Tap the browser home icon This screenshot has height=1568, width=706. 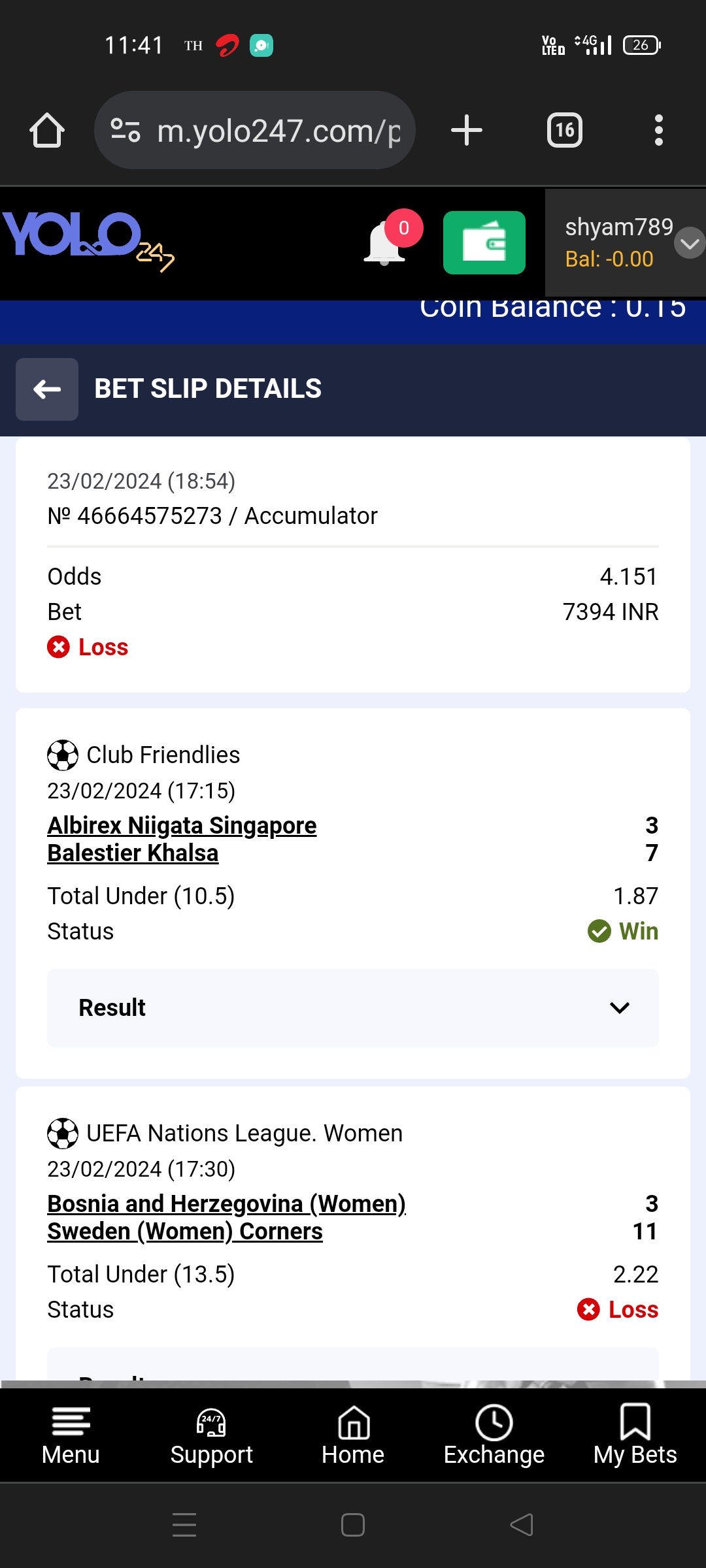coord(47,130)
